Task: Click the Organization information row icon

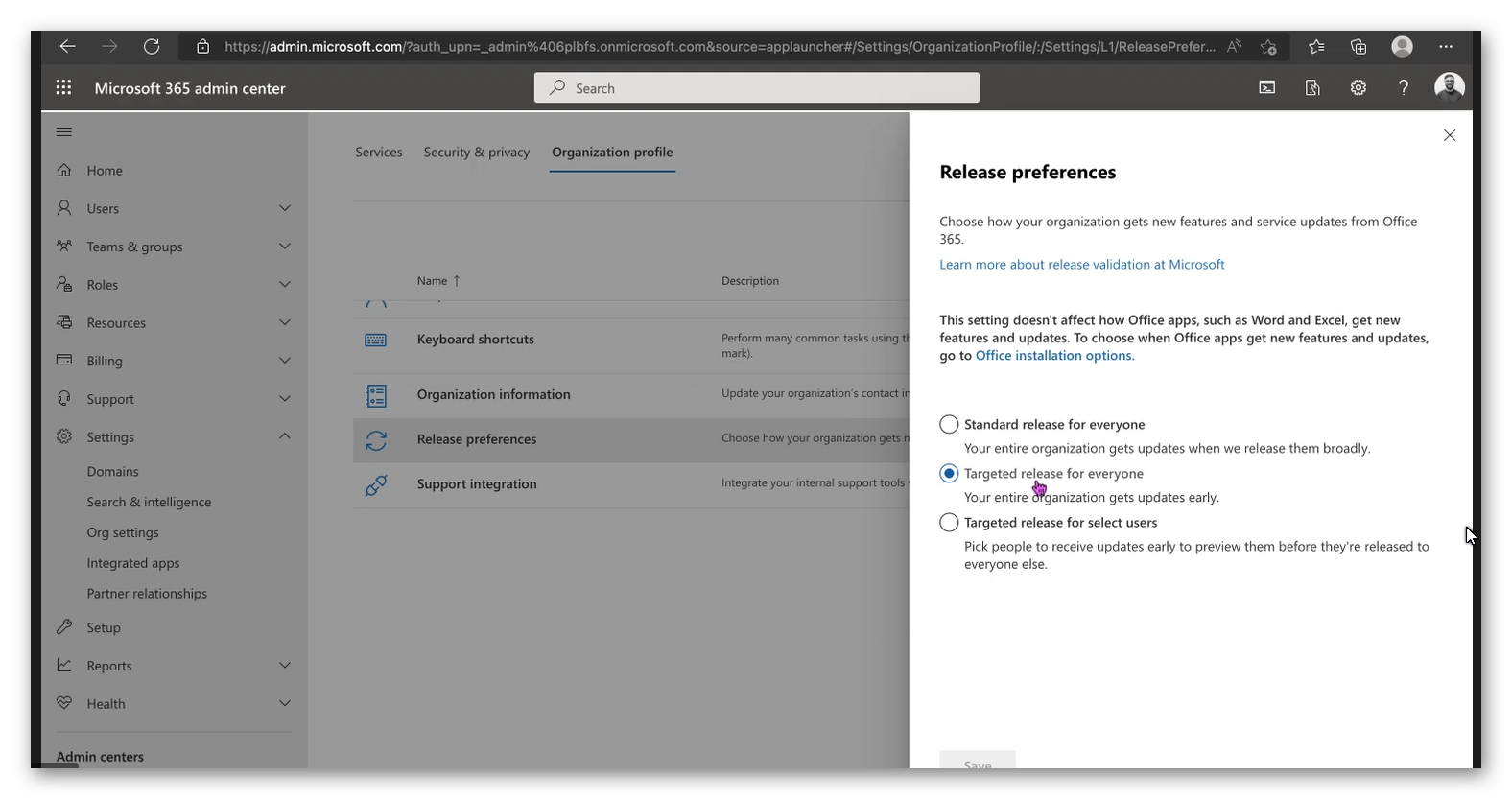Action: [x=376, y=395]
